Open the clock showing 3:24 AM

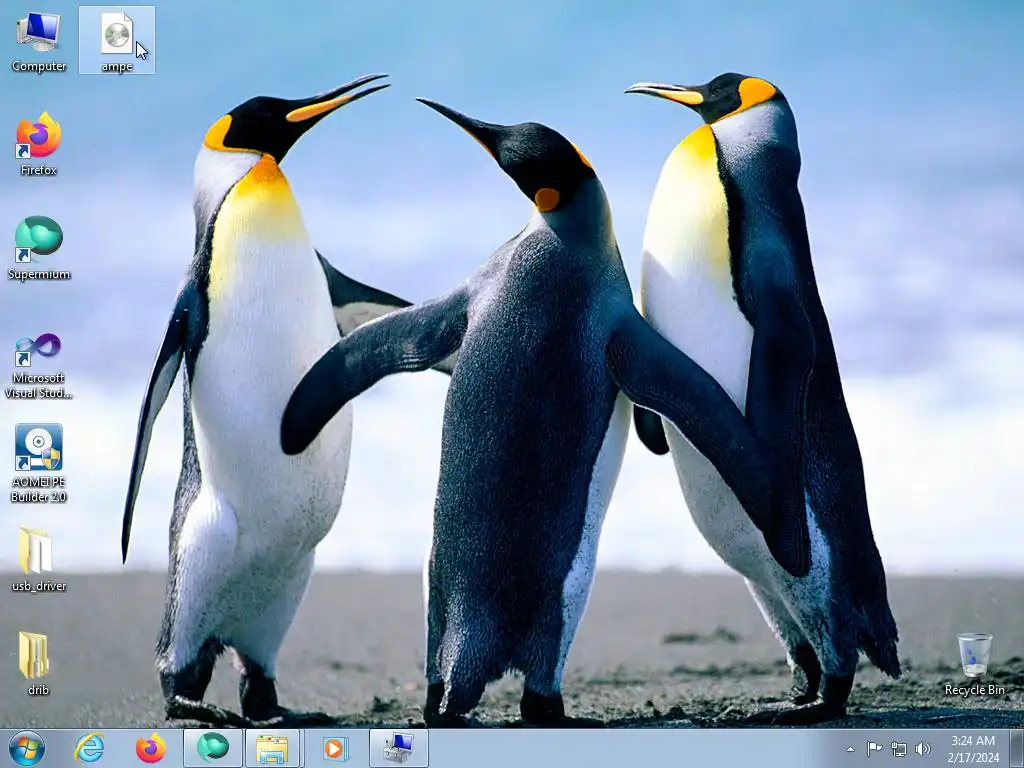pos(973,749)
